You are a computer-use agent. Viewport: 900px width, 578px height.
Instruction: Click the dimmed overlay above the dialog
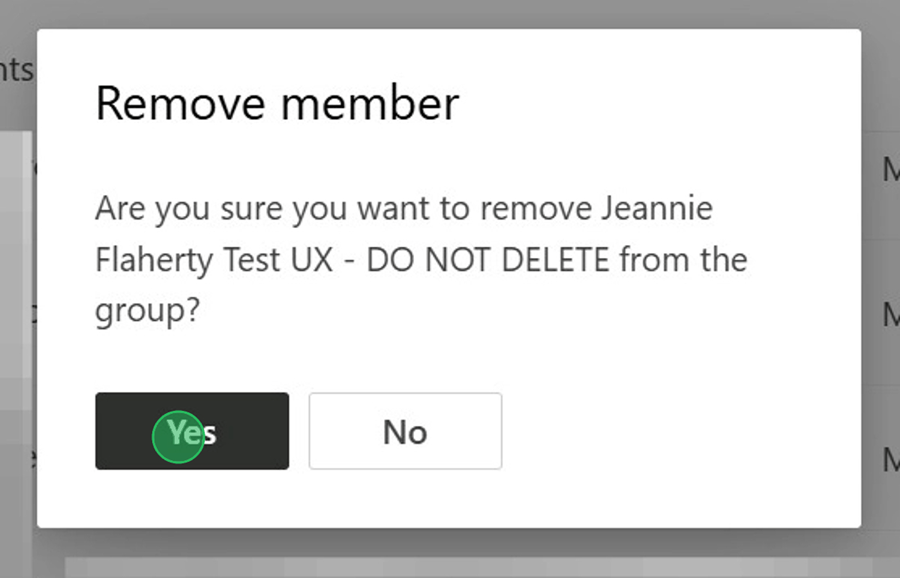click(450, 13)
